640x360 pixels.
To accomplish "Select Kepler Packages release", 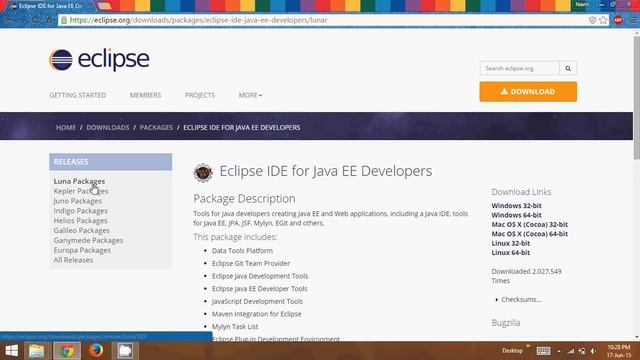I will coord(81,191).
